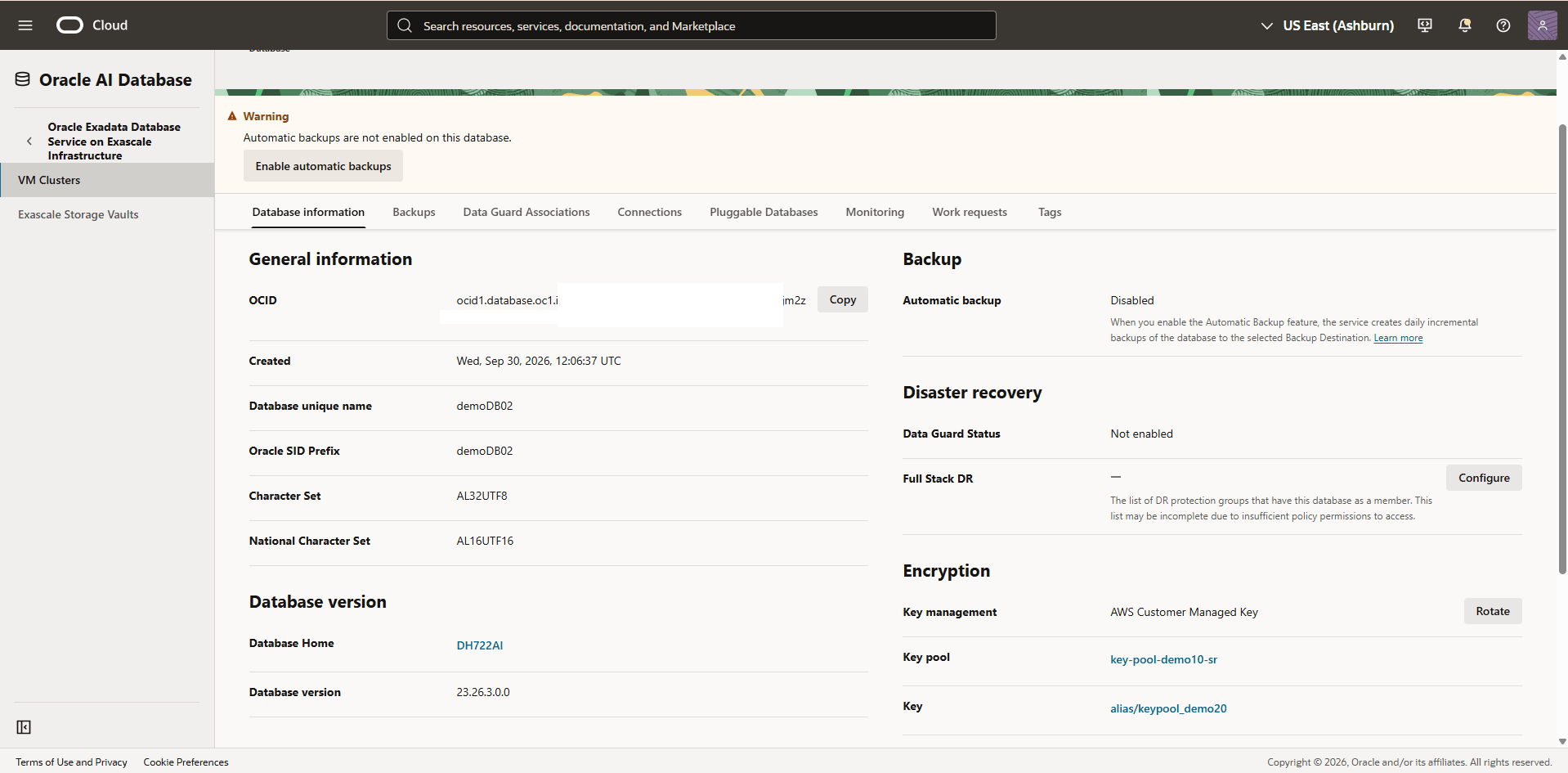Select VM Clusters in the sidebar
The image size is (1568, 773).
point(107,180)
